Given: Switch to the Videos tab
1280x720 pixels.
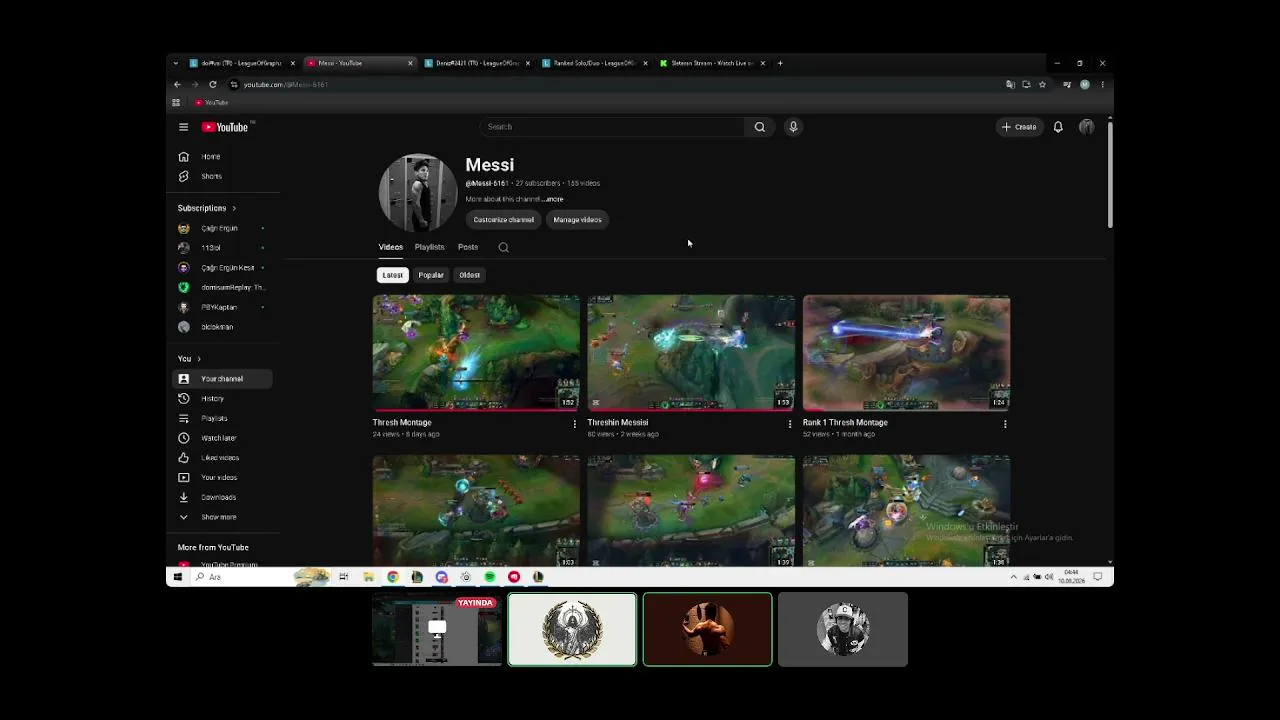Looking at the screenshot, I should 390,247.
